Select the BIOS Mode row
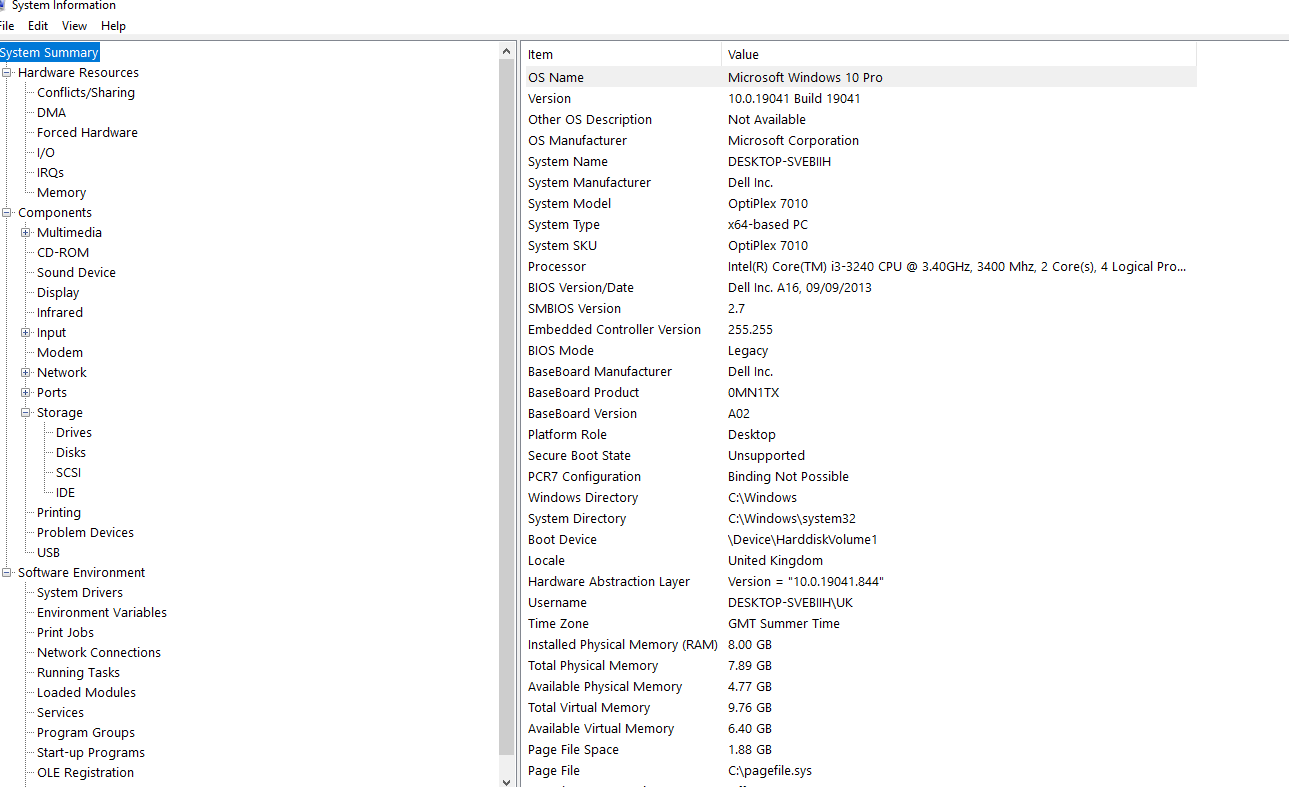This screenshot has width=1289, height=787. click(859, 350)
